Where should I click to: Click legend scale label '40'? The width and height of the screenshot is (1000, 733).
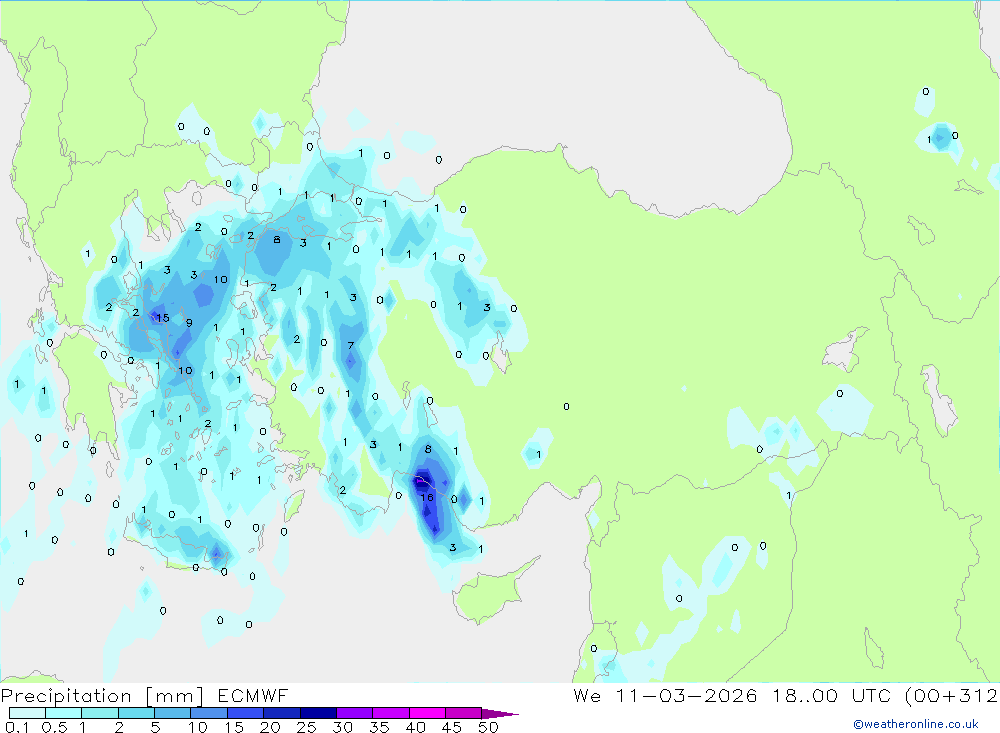click(415, 727)
